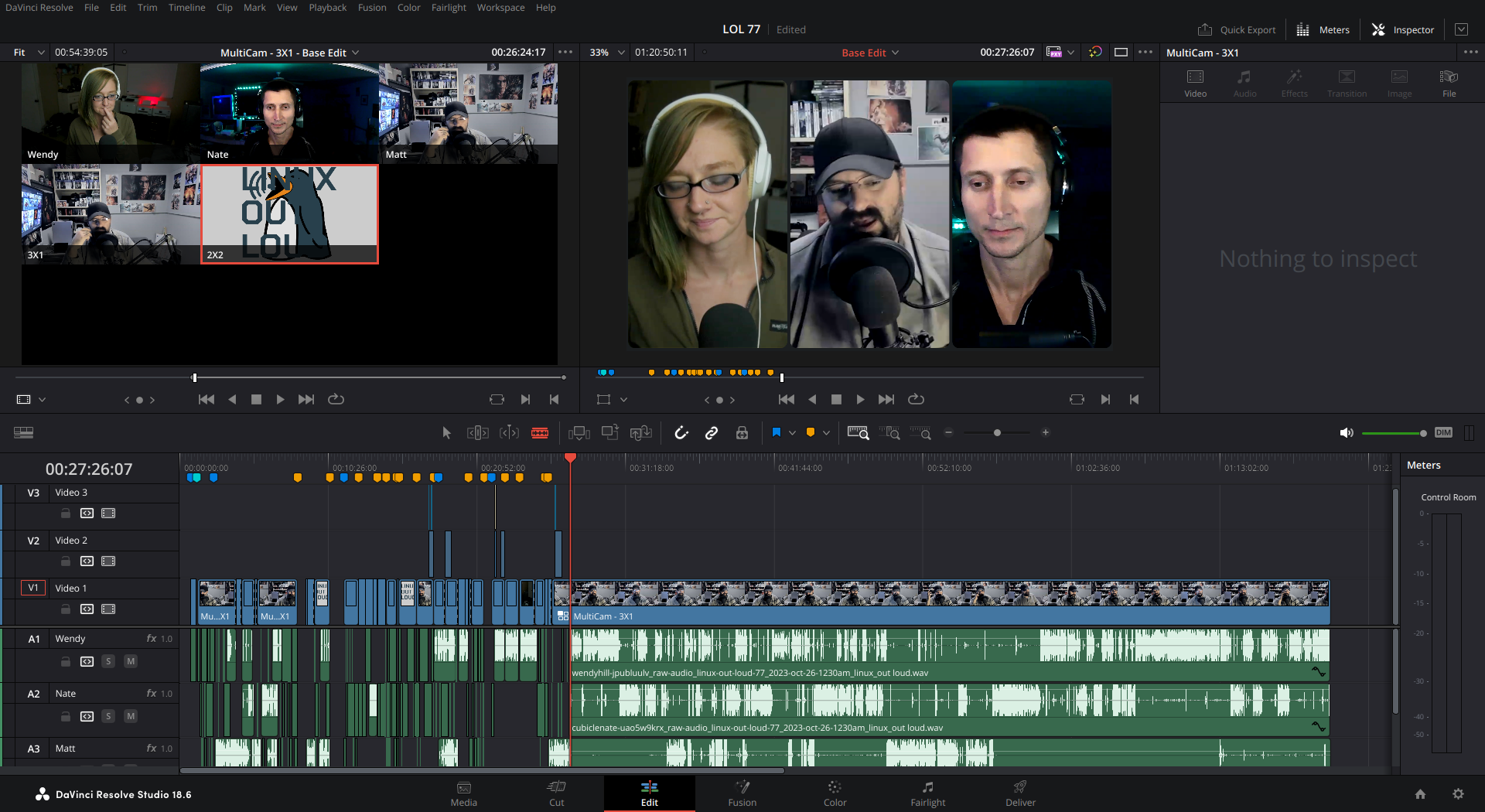Click the speaker mute icon
This screenshot has width=1485, height=812.
(1347, 433)
